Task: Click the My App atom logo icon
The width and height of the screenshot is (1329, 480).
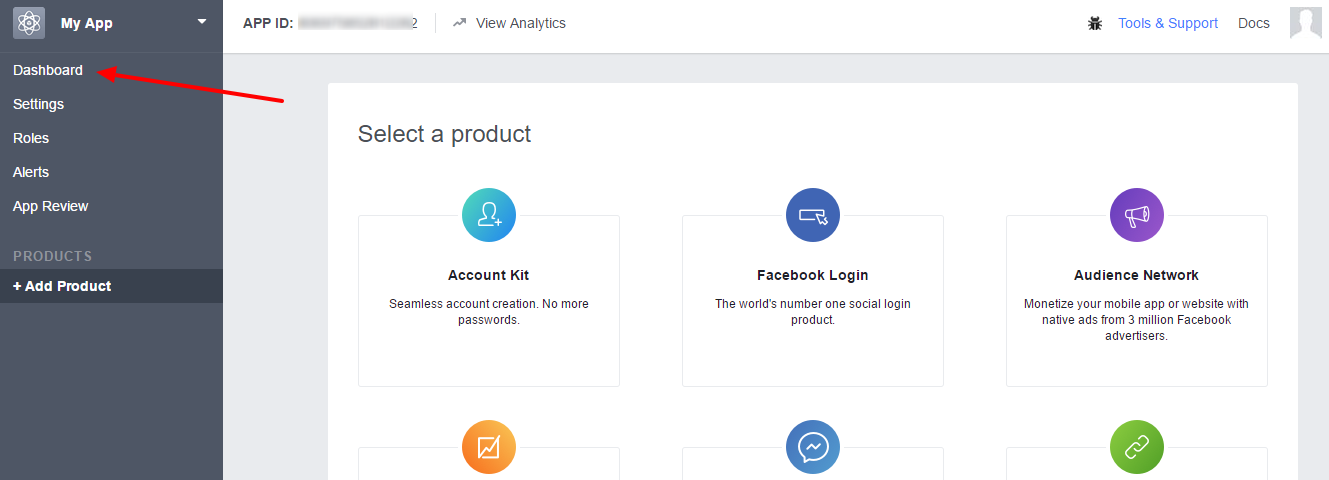Action: click(29, 22)
